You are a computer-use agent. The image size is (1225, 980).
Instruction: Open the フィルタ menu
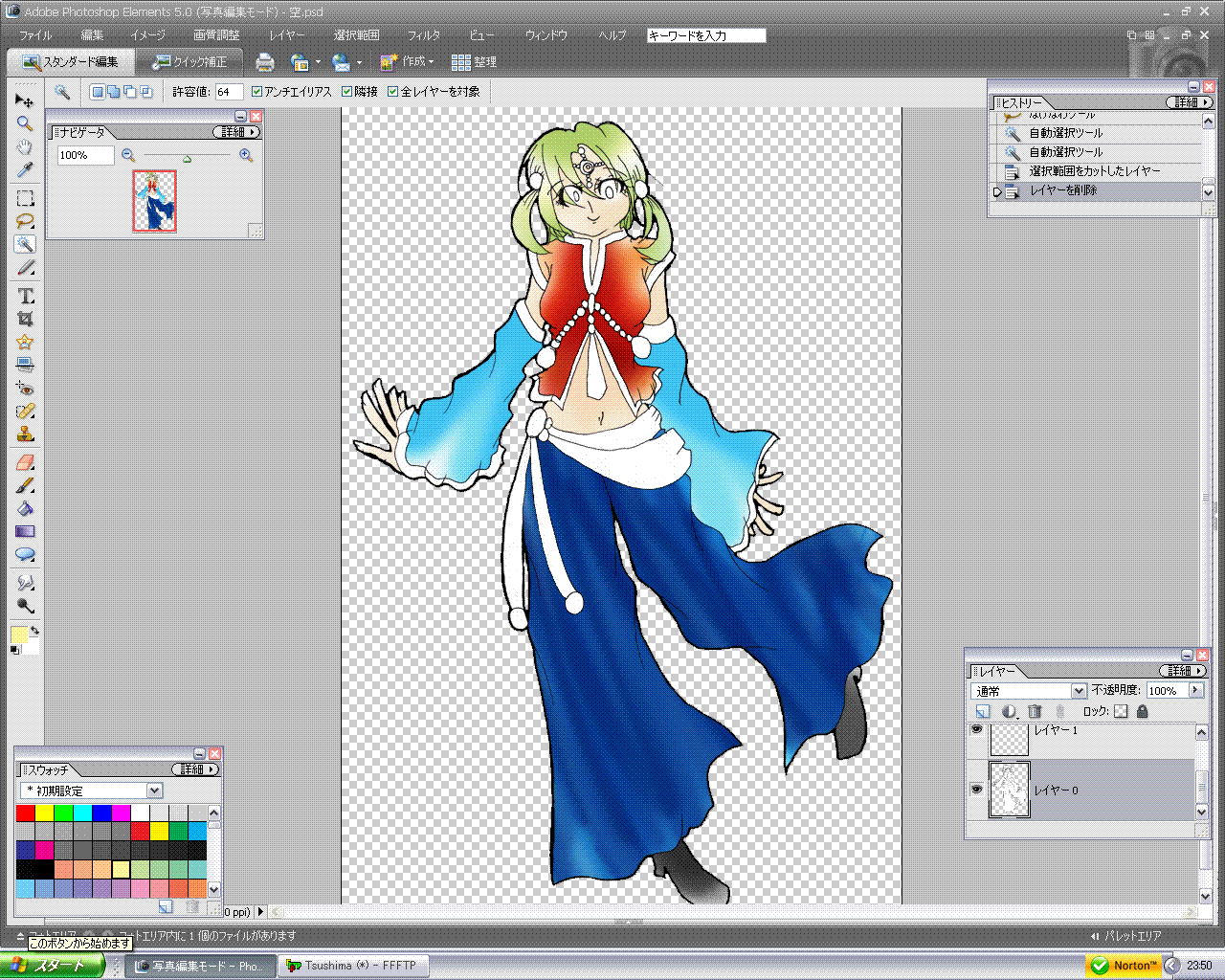click(424, 35)
